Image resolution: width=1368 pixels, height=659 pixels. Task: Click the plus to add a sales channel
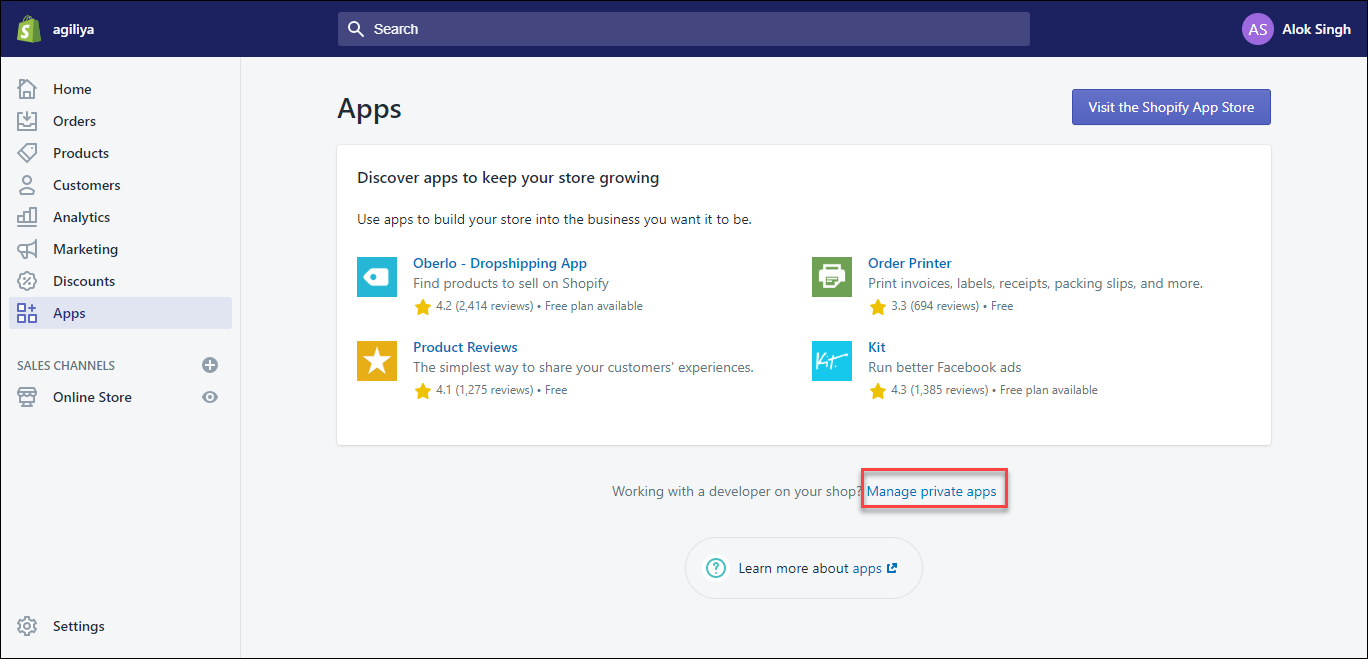210,365
